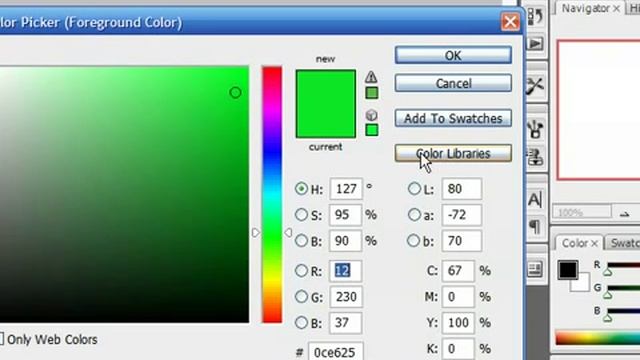Click the brightness field showing 90
Image resolution: width=640 pixels, height=360 pixels.
coord(345,241)
